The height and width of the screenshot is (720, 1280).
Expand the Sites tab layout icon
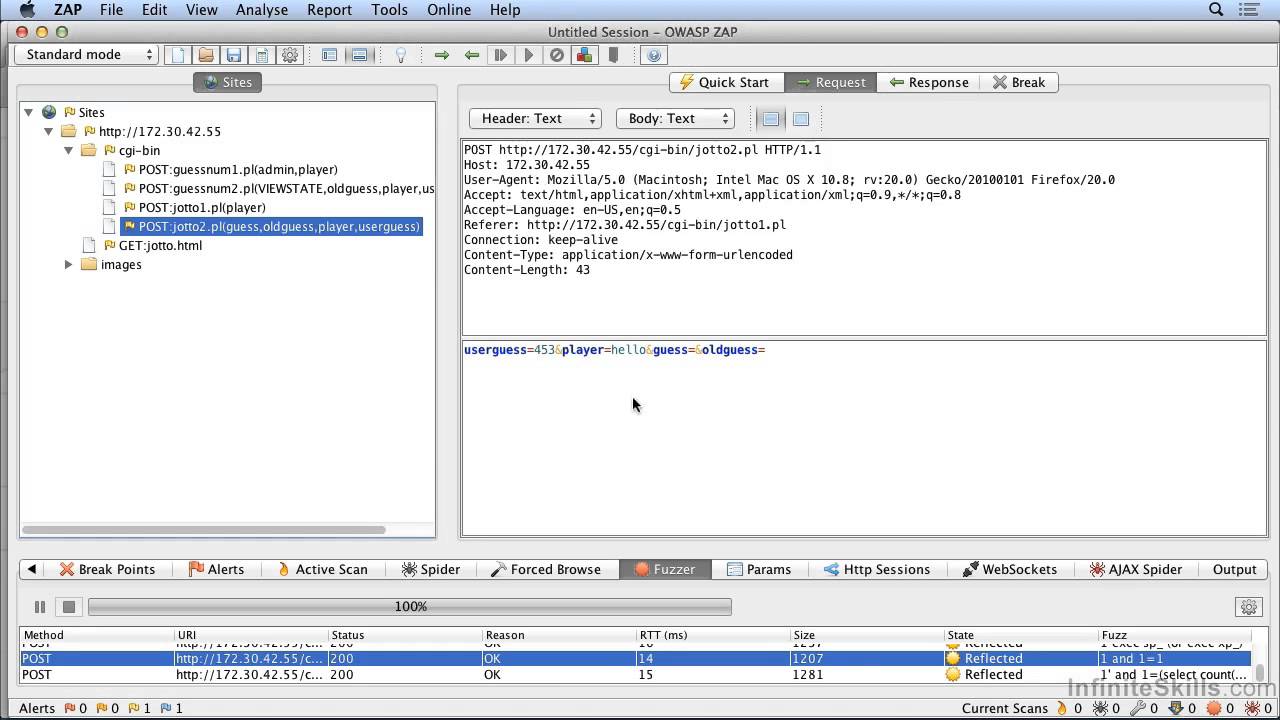coord(329,55)
